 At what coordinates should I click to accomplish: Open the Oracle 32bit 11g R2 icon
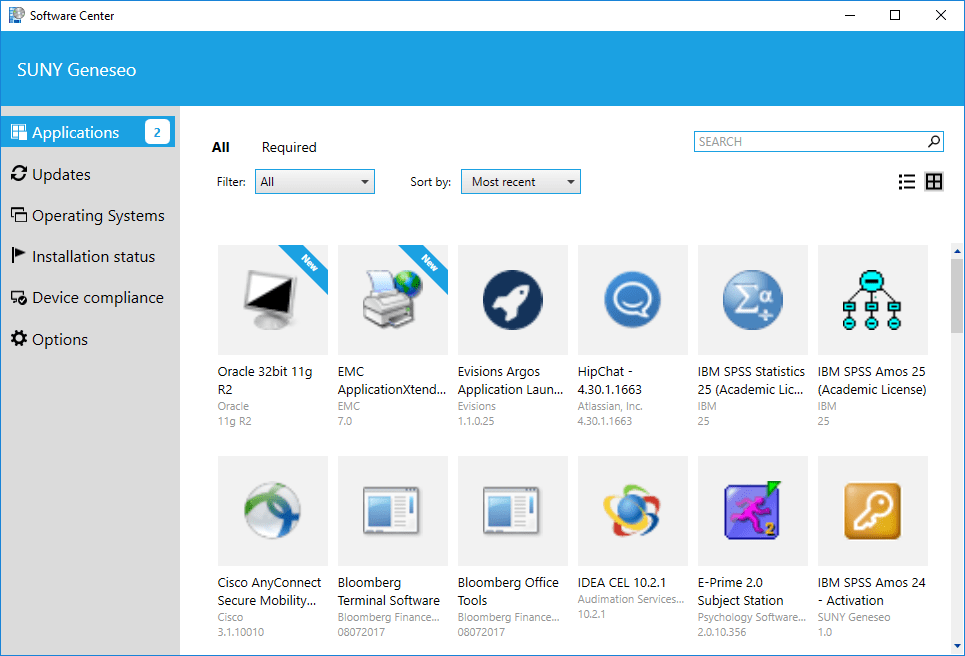273,300
